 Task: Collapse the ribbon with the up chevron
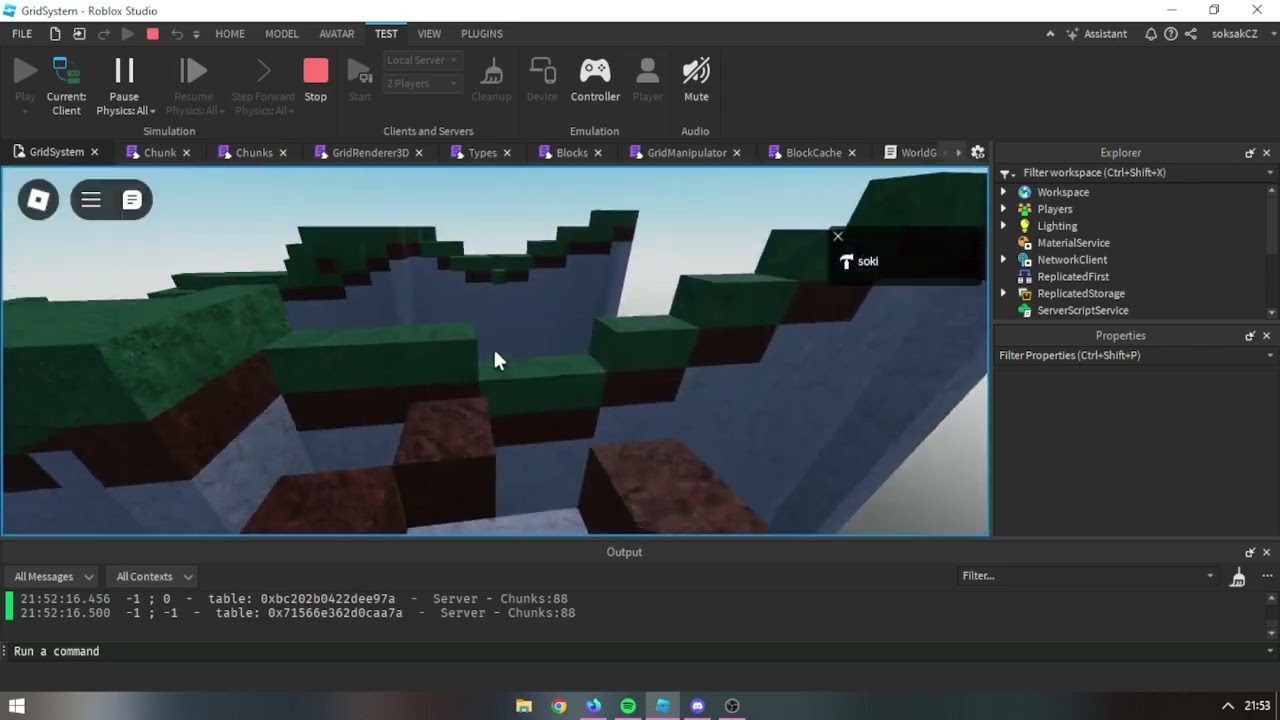pos(1050,34)
